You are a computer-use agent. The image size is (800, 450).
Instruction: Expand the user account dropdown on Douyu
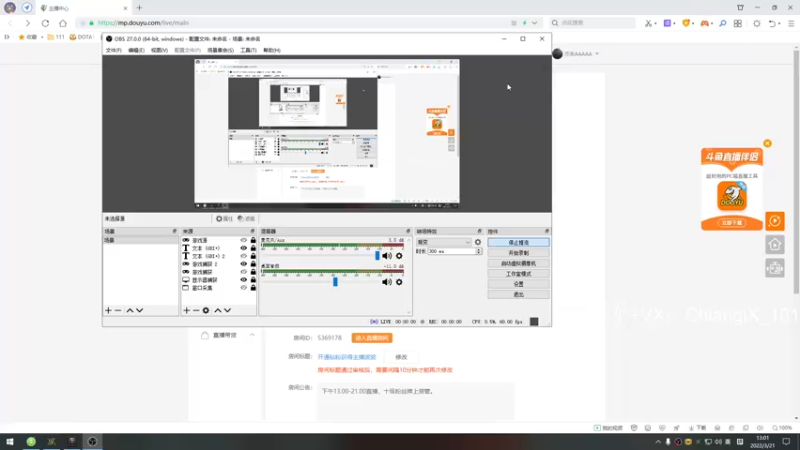click(x=597, y=54)
